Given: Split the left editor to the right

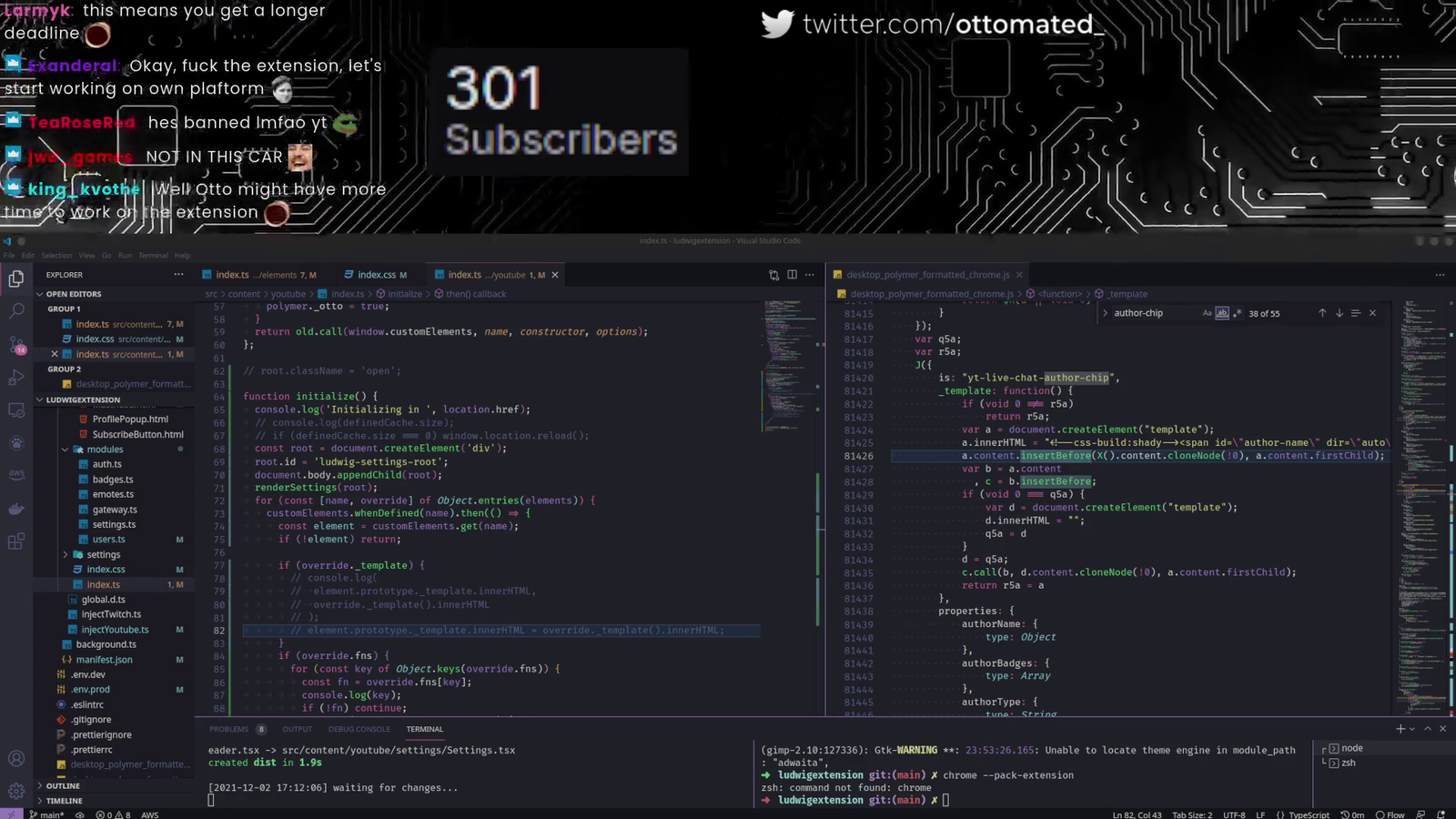Looking at the screenshot, I should pos(792,275).
